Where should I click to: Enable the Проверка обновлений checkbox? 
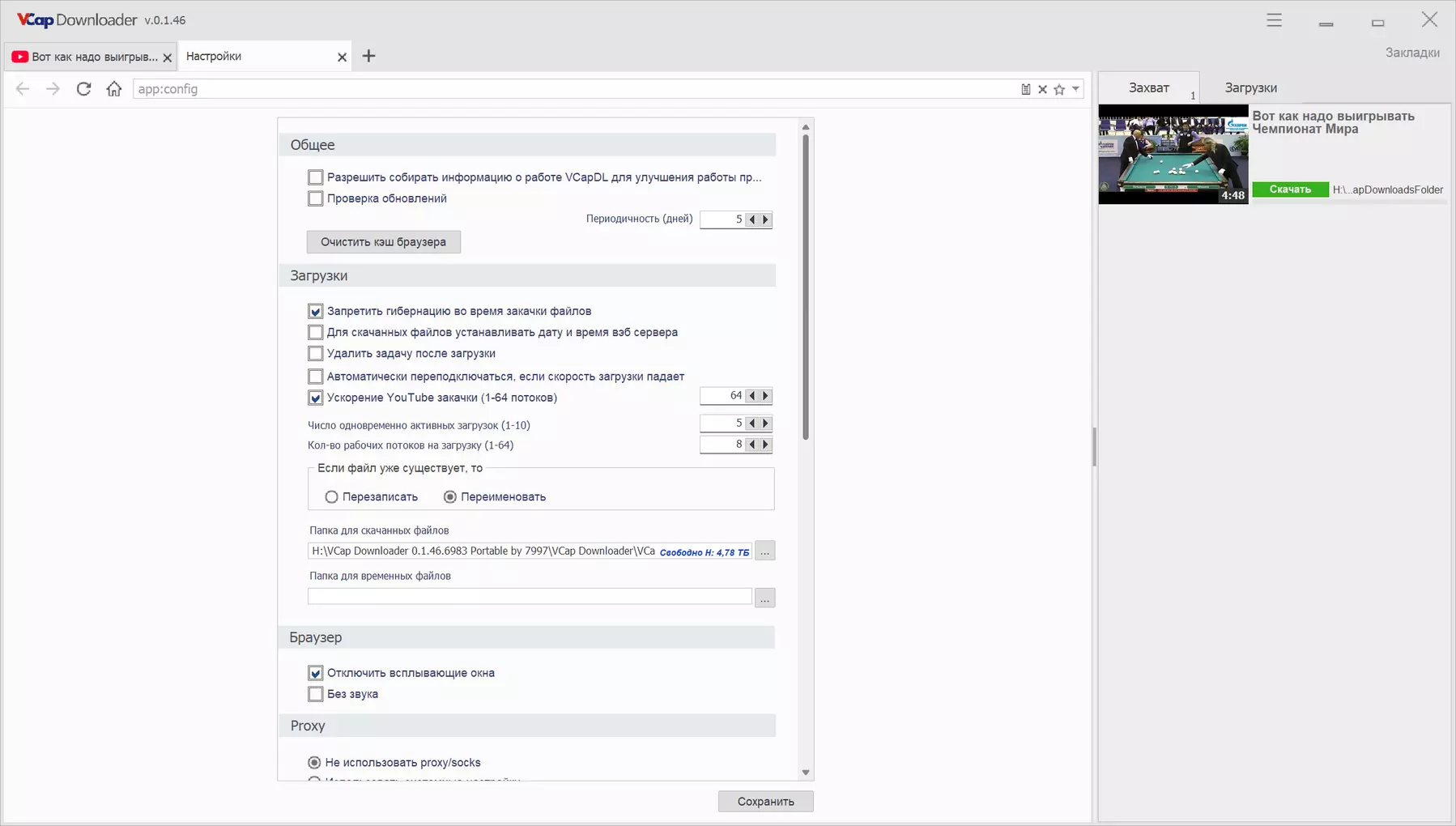click(x=316, y=198)
